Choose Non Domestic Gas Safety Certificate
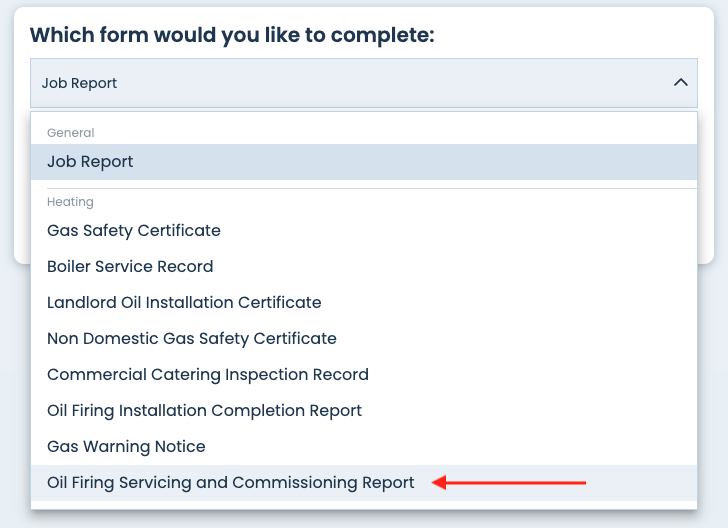The height and width of the screenshot is (528, 728). 191,339
